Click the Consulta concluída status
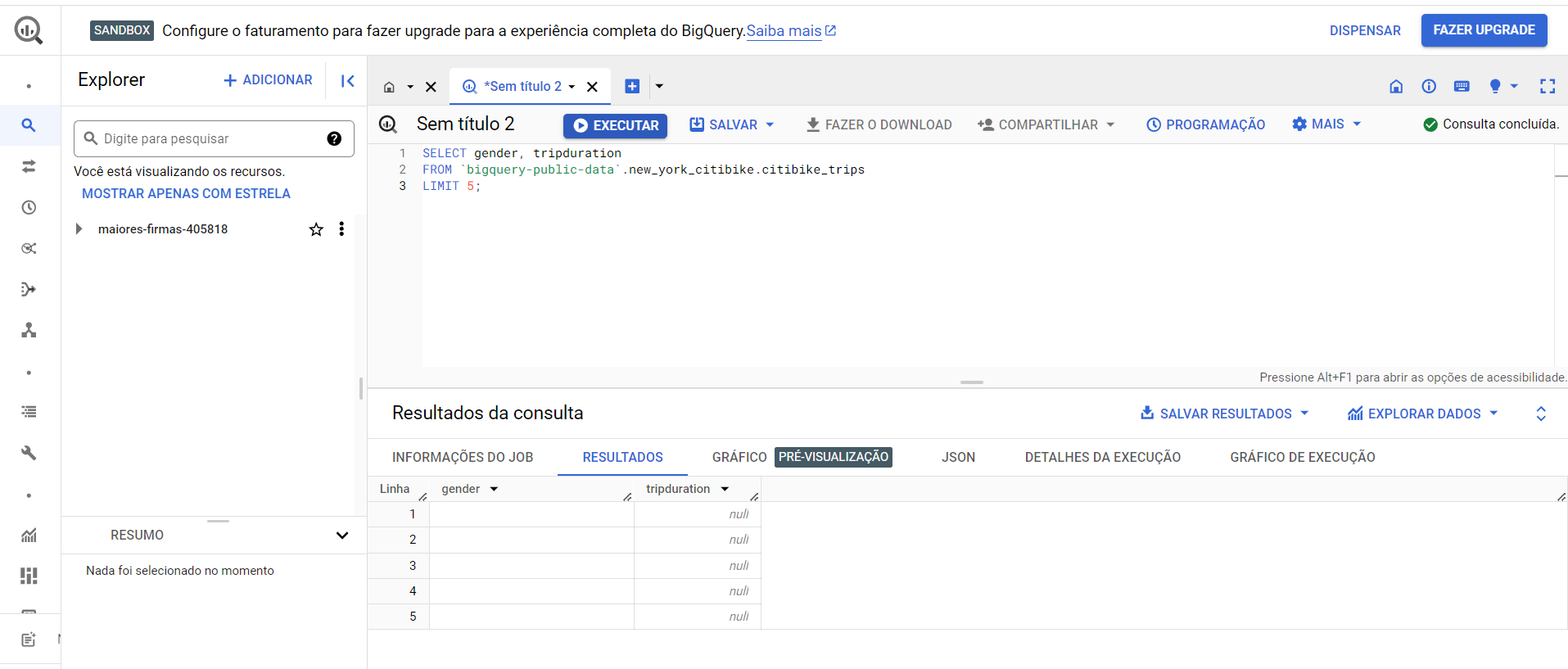 (x=1491, y=124)
